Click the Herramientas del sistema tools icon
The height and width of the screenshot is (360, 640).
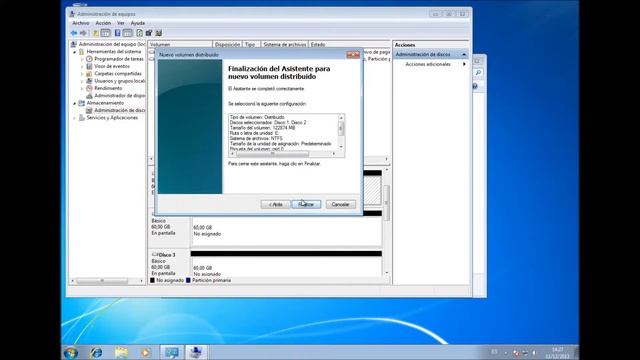pyautogui.click(x=82, y=52)
